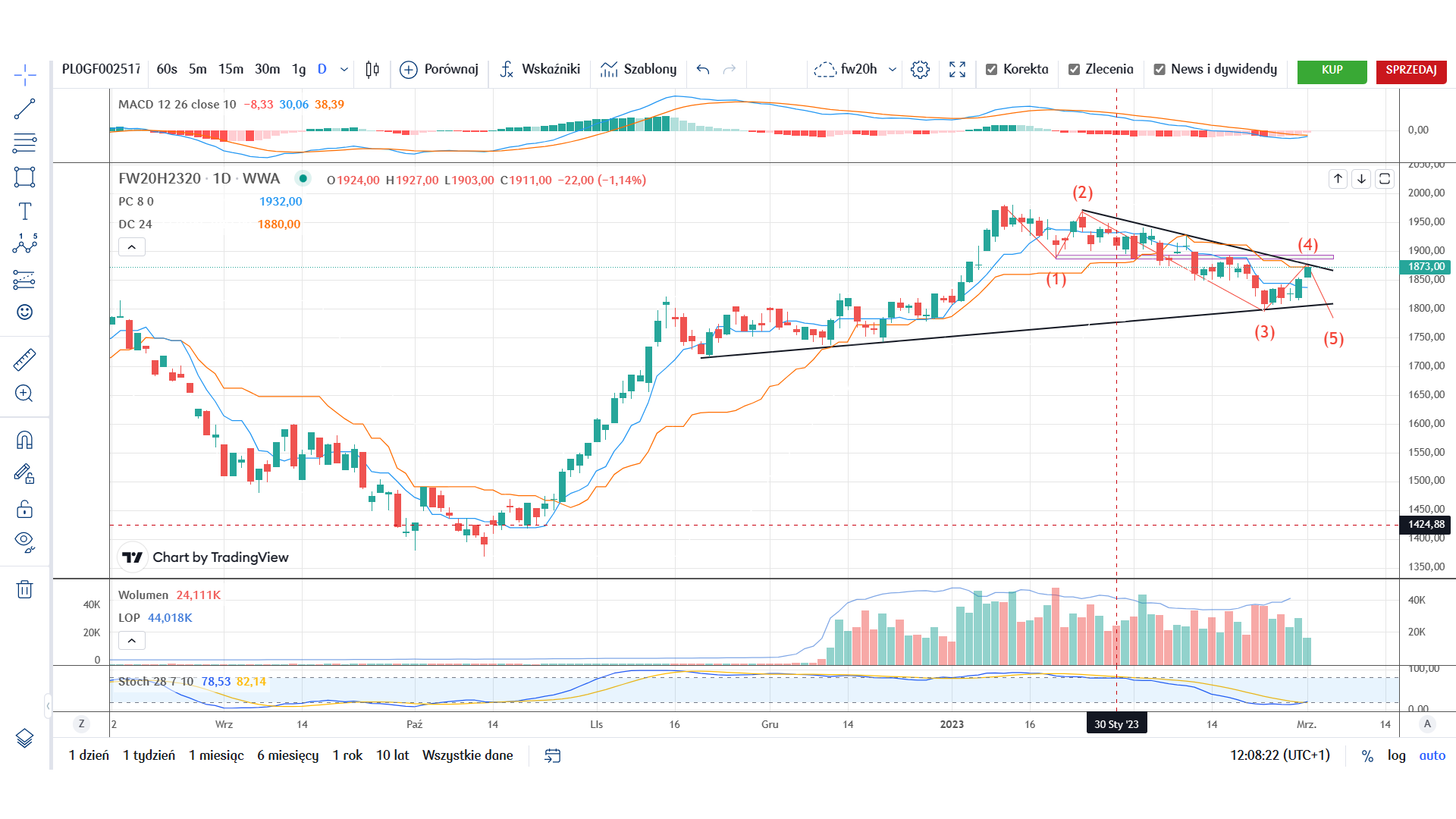Select the 60s timeframe
Viewport: 1456px width, 819px height.
167,70
